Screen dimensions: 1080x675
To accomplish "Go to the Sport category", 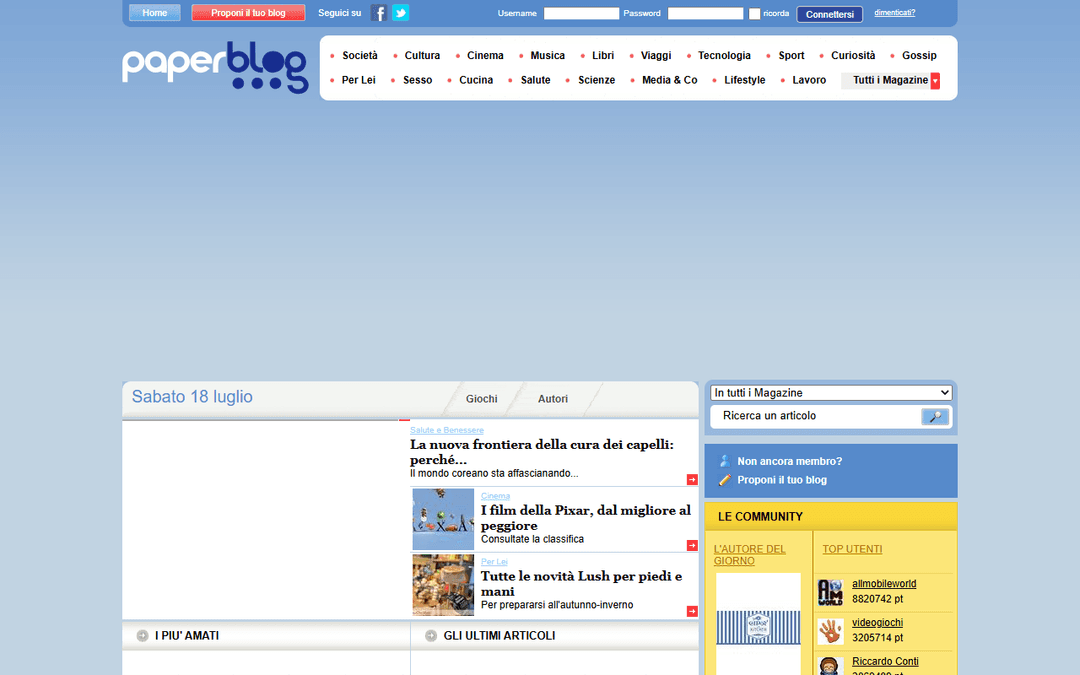I will (791, 56).
